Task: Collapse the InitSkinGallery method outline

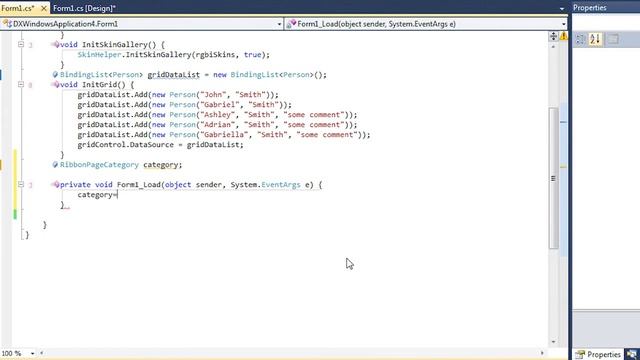Action: tap(21, 44)
